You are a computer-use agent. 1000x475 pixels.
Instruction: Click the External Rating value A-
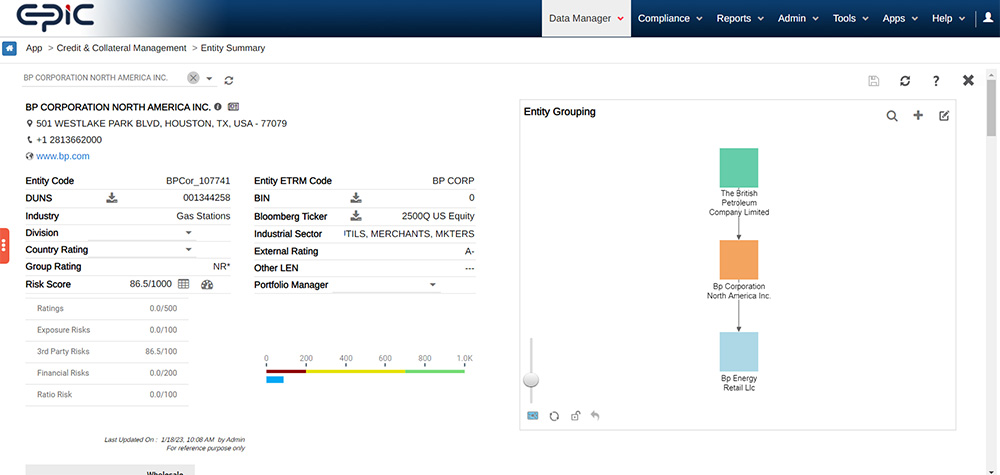pos(469,251)
